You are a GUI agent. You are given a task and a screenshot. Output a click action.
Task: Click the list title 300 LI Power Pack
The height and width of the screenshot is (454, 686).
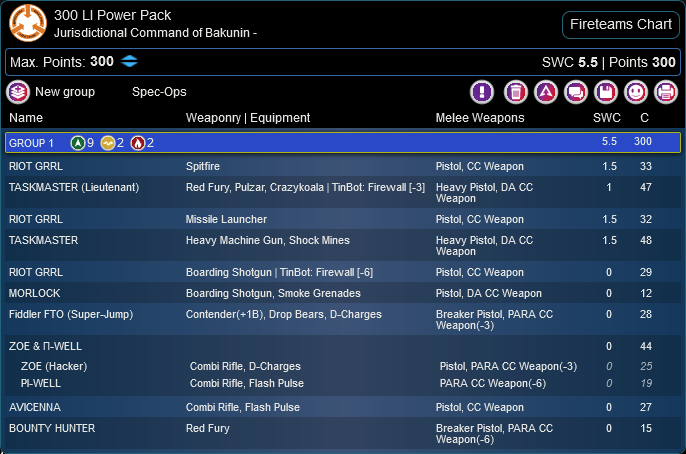coord(112,15)
